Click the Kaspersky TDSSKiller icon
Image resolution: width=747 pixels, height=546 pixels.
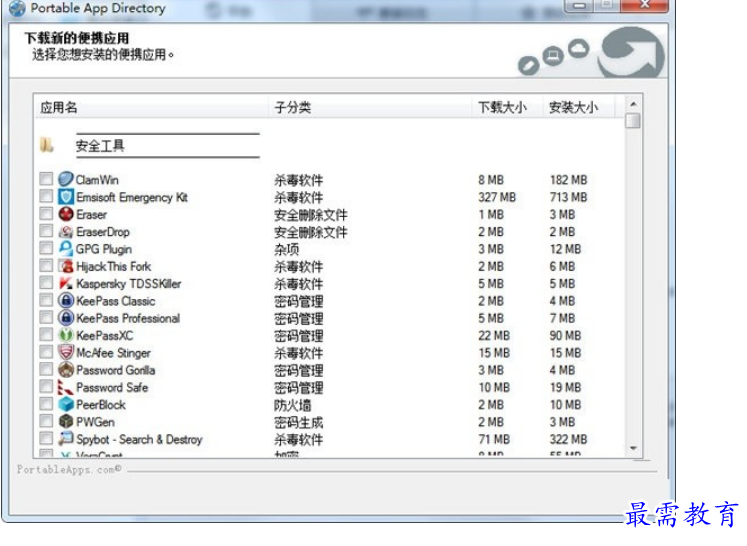coord(66,283)
